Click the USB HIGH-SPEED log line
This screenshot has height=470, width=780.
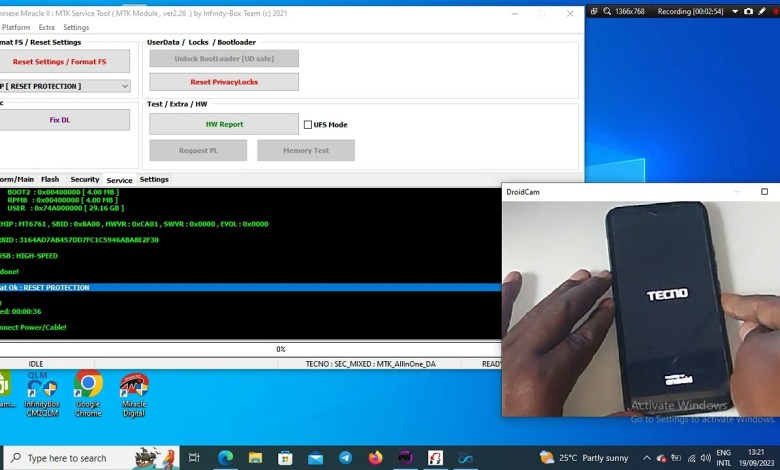point(29,256)
